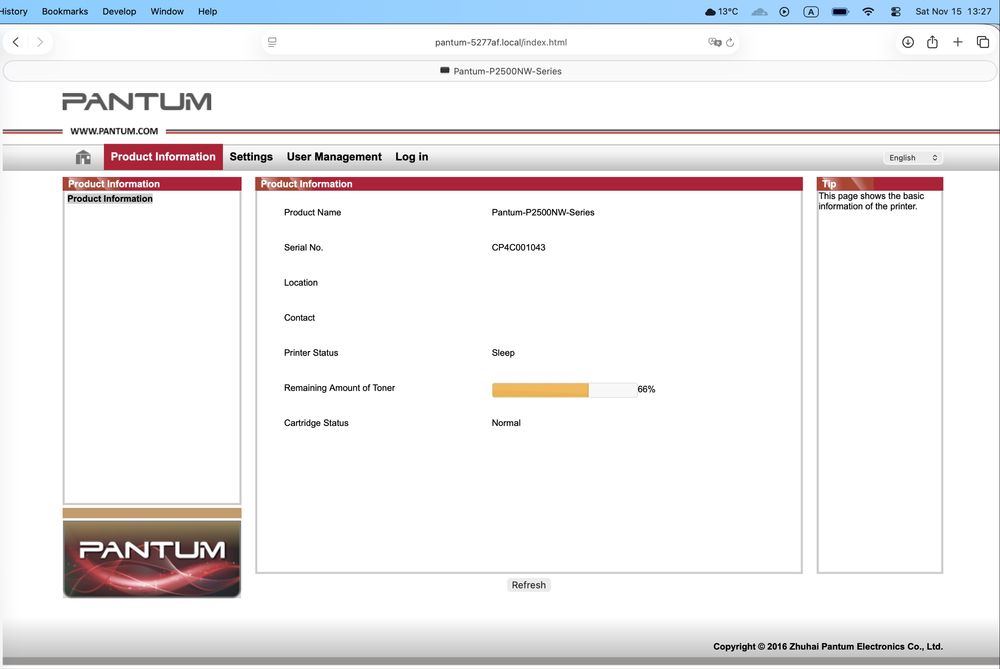This screenshot has height=669, width=1000.
Task: Open the Share icon in Safari toolbar
Action: pyautogui.click(x=932, y=42)
